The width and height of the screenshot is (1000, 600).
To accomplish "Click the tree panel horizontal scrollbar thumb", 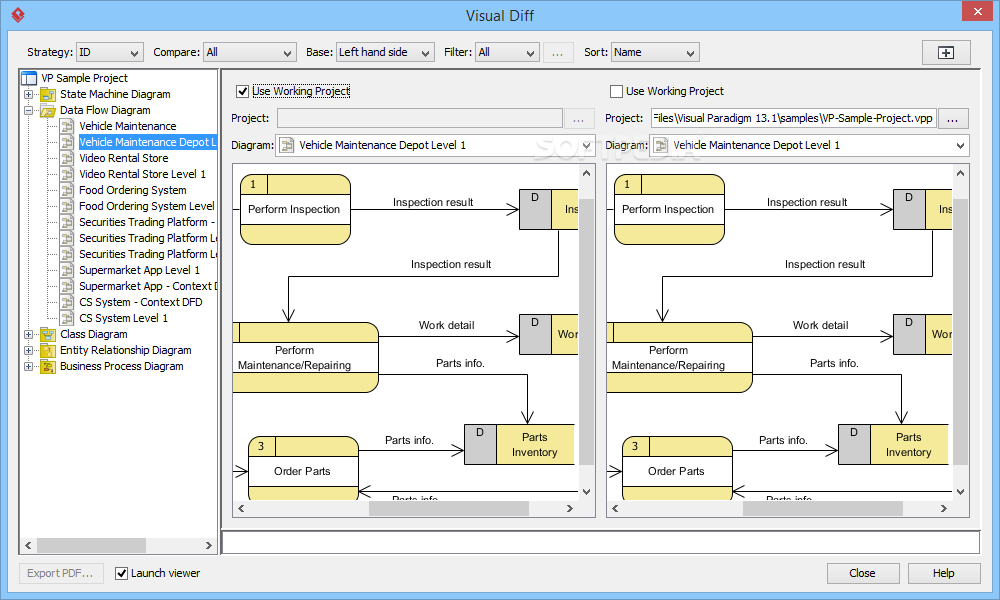I will pos(91,545).
